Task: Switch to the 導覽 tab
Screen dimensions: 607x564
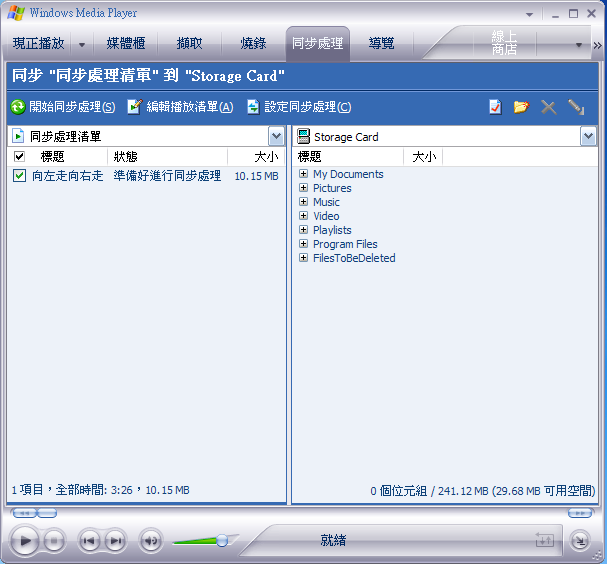Action: coord(381,43)
